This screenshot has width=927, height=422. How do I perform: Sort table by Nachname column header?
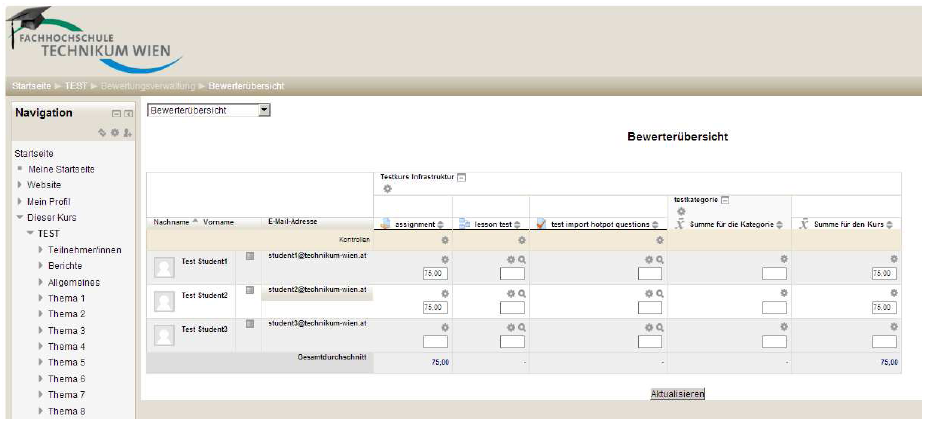point(173,221)
